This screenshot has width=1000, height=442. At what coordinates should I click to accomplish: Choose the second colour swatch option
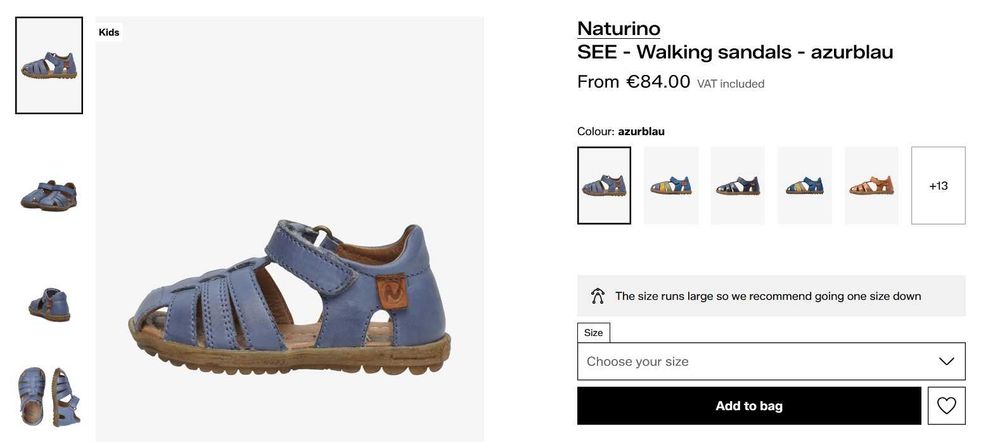[671, 186]
